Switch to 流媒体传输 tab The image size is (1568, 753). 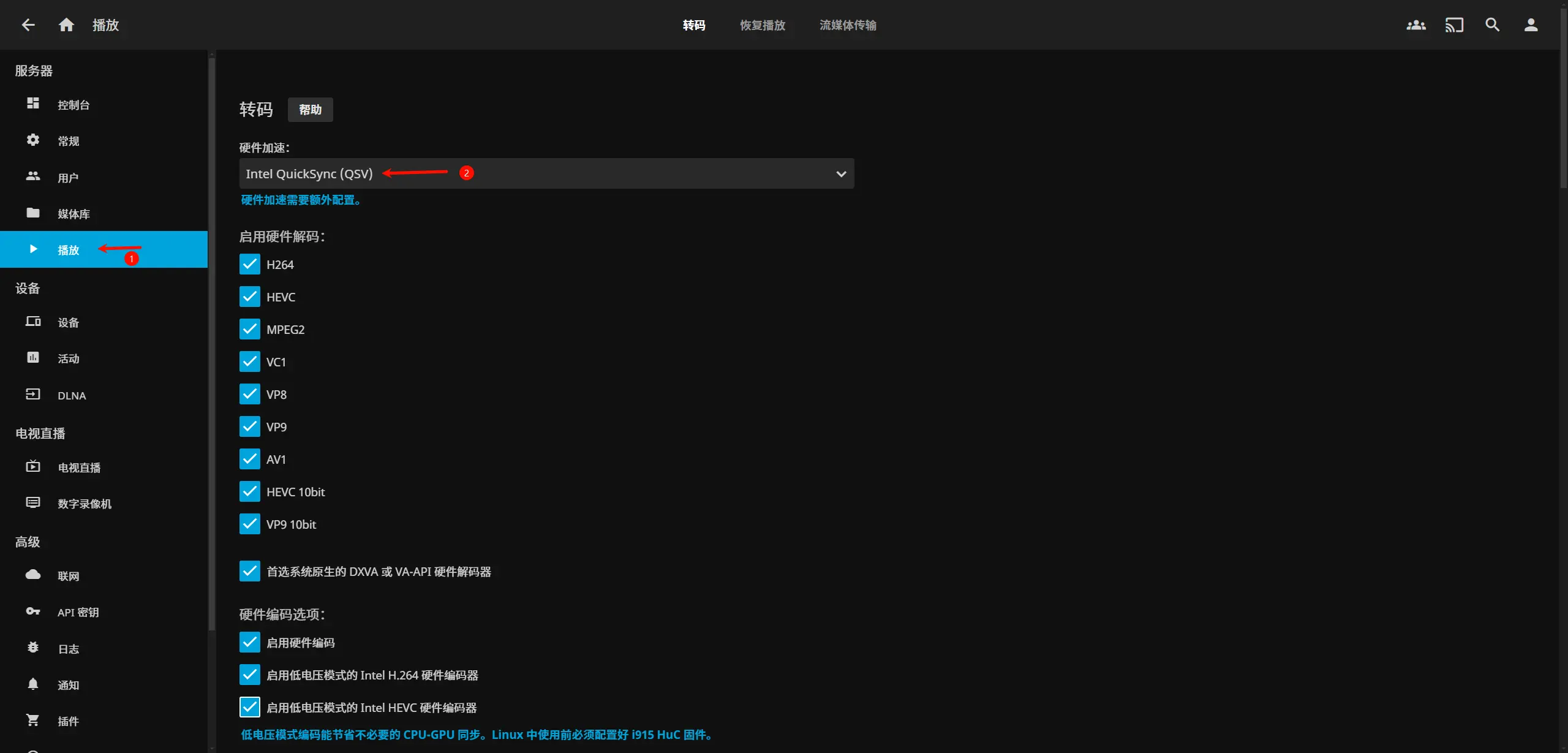point(848,25)
